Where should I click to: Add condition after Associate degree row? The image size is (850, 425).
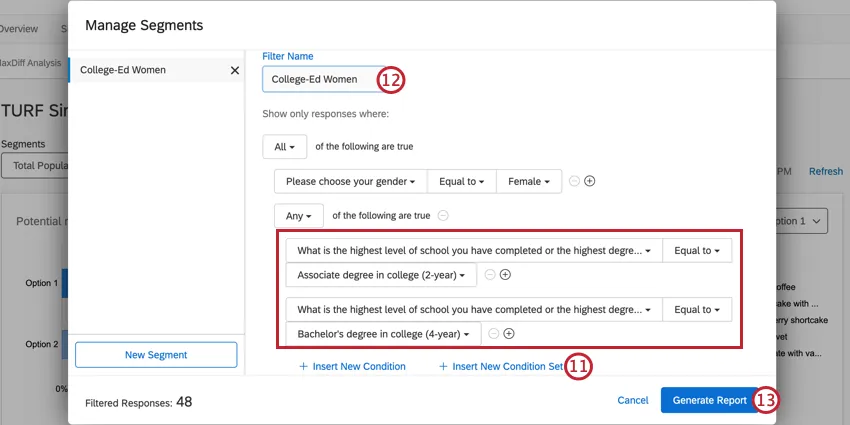point(506,274)
